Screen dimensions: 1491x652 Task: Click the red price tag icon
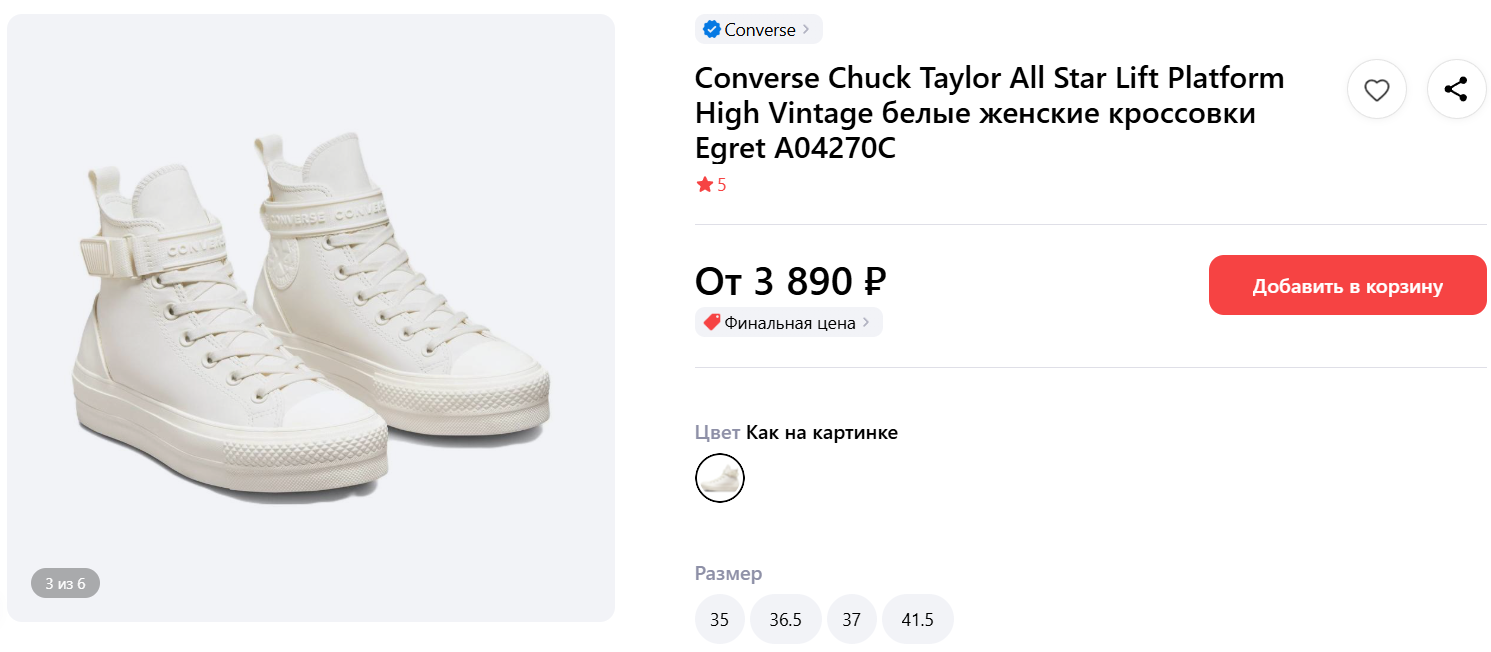711,323
